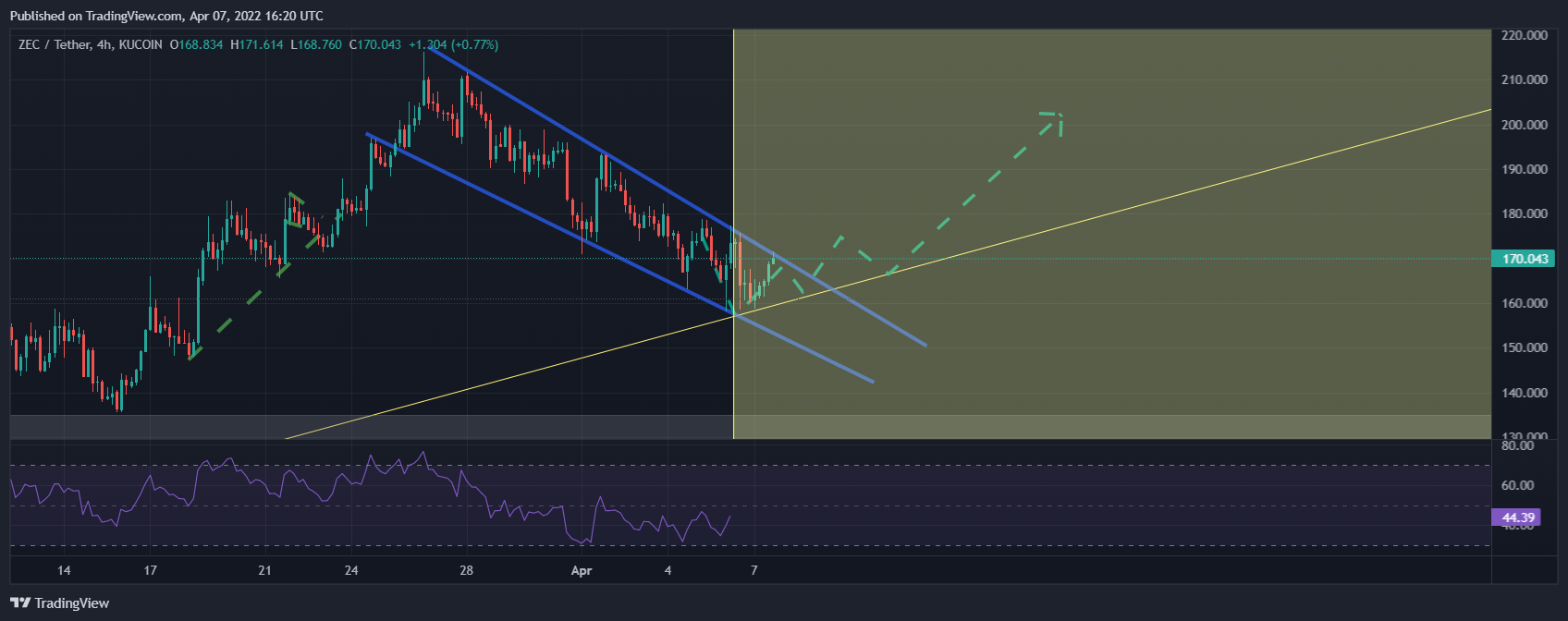The width and height of the screenshot is (1568, 621).
Task: Click the low value L168.760
Action: tap(316, 44)
